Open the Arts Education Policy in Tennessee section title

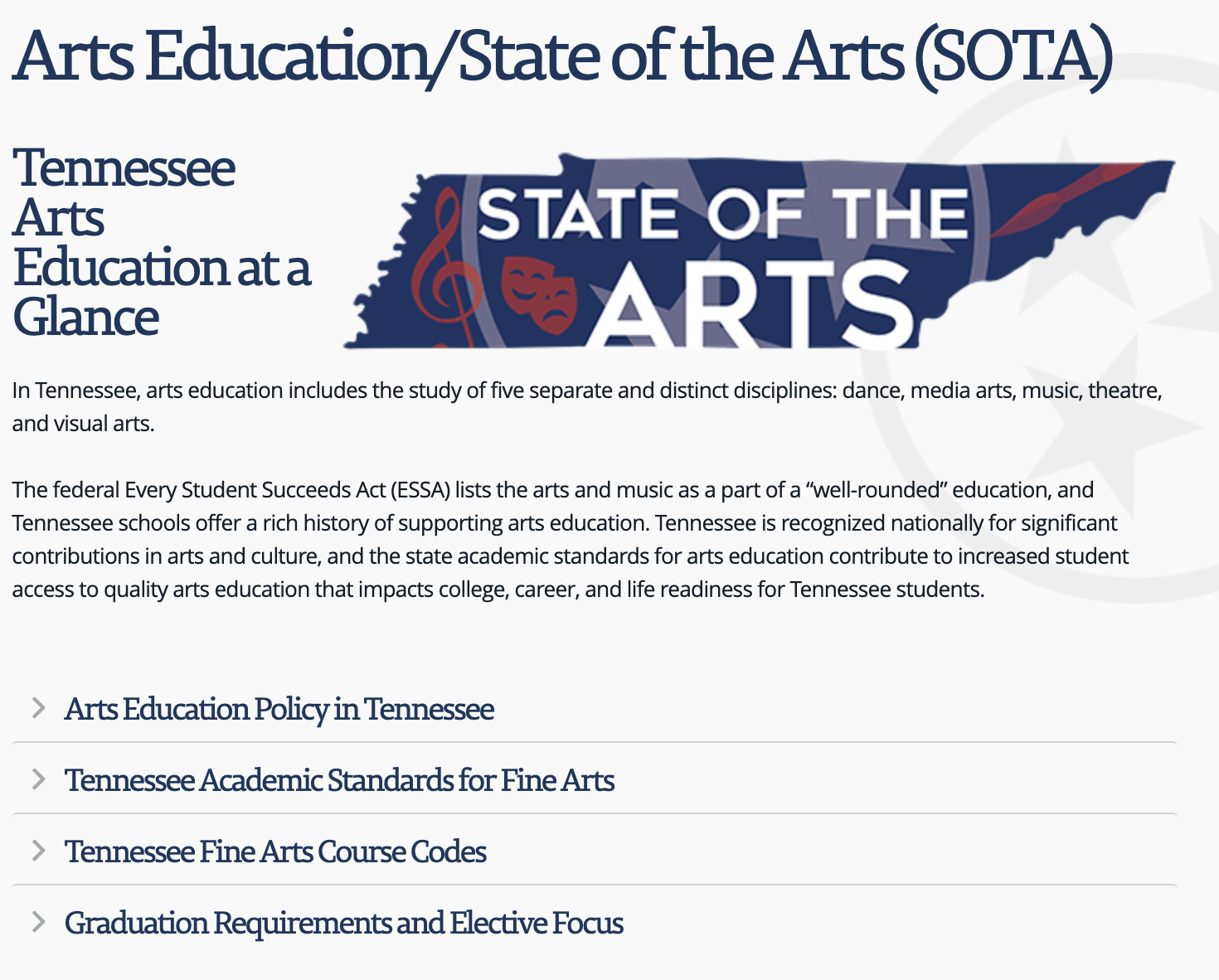[279, 710]
